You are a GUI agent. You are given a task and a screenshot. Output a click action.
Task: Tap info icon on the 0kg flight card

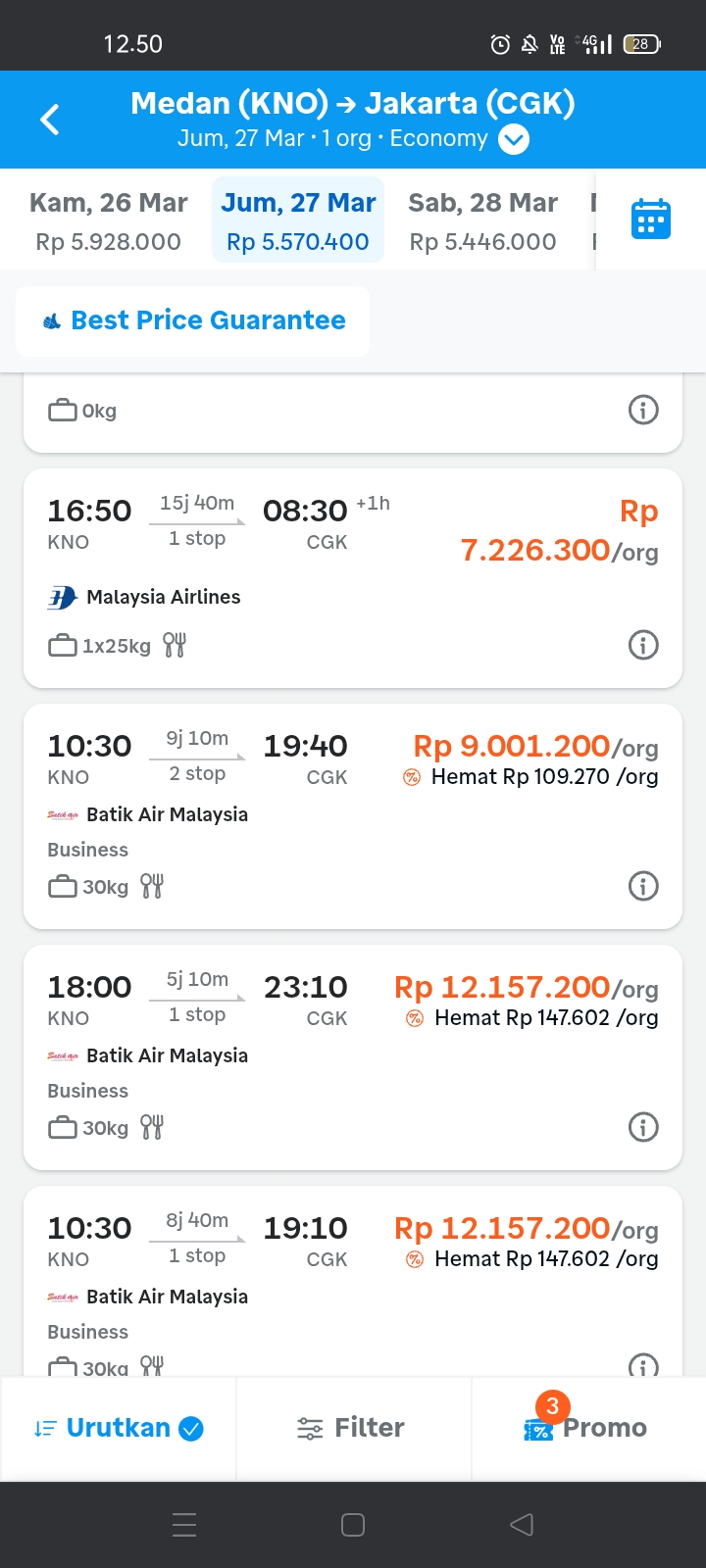(x=643, y=410)
